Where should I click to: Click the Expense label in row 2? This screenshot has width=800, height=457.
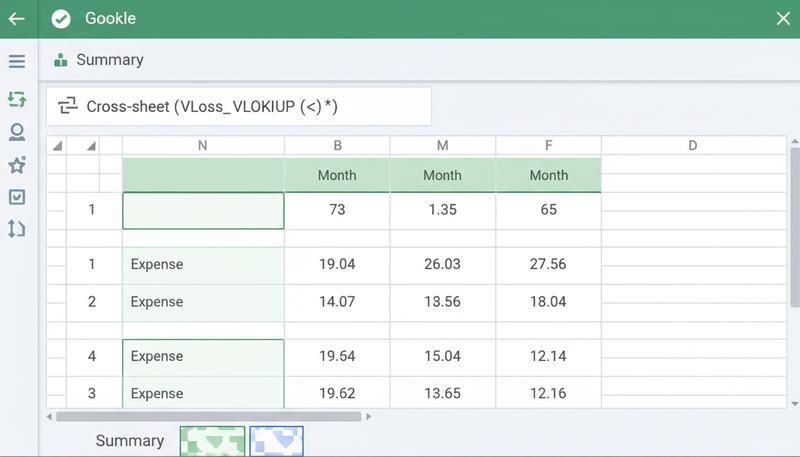point(157,302)
